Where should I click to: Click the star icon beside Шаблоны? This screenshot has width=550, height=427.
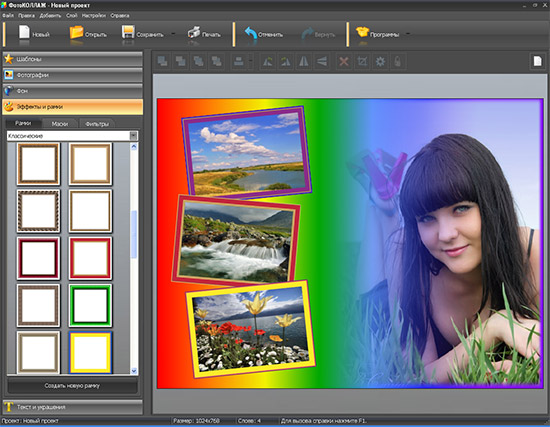[9, 59]
